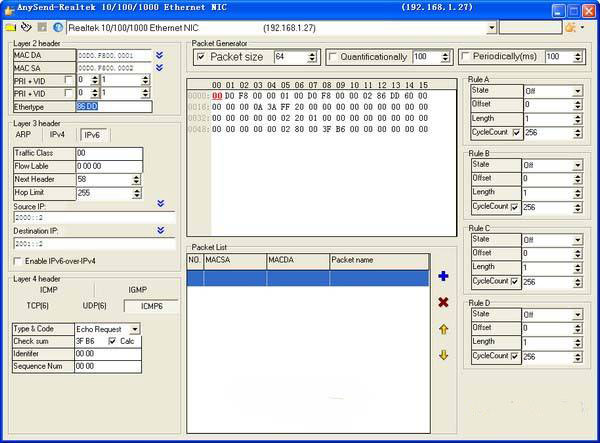Click the yellow folder icon in the toolbar
The image size is (600, 443).
[10, 28]
